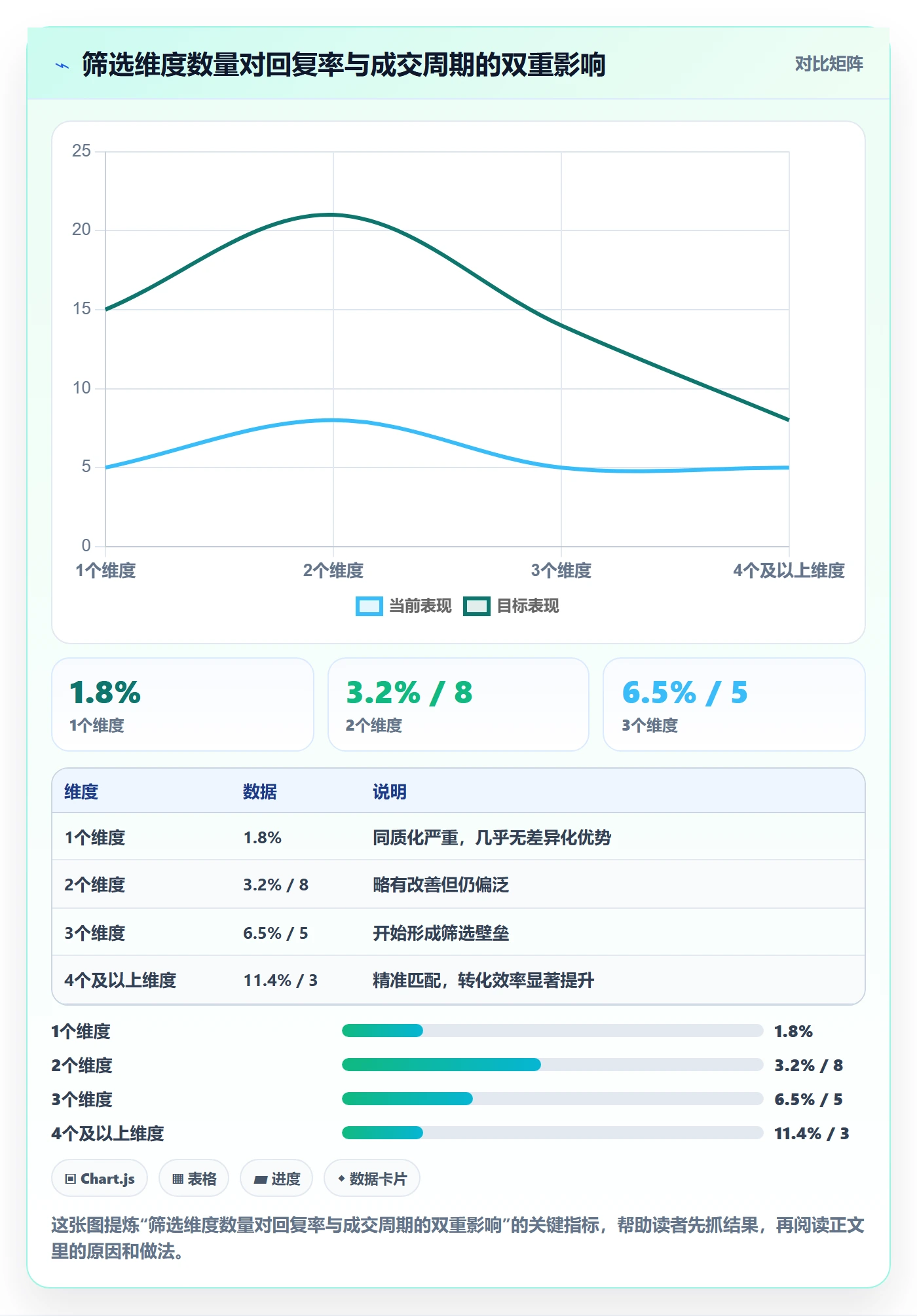
Task: Click the chart title 筛选维度数量对回复率与成交周期的双重影响
Action: [344, 65]
